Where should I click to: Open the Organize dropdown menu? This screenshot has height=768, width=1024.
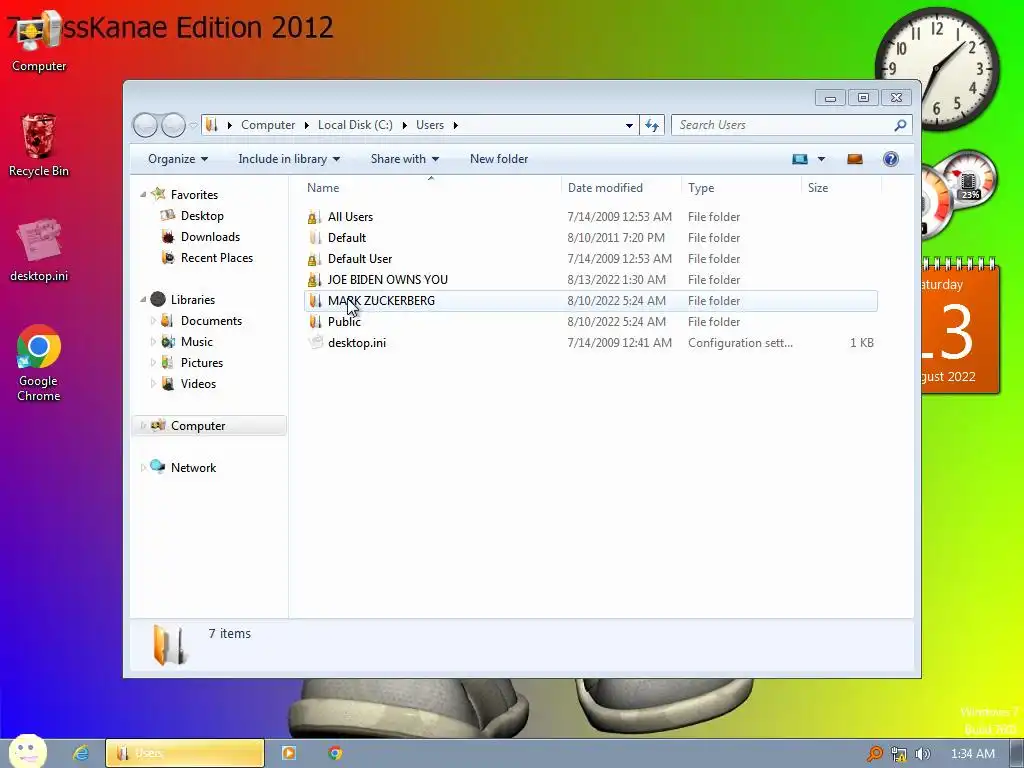tap(178, 159)
